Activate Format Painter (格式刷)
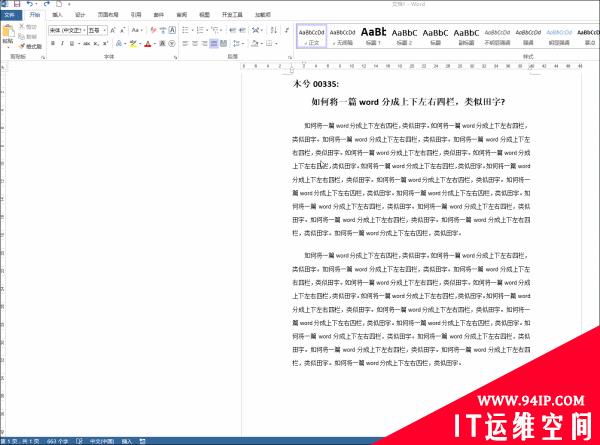This screenshot has width=600, height=445. (31, 46)
